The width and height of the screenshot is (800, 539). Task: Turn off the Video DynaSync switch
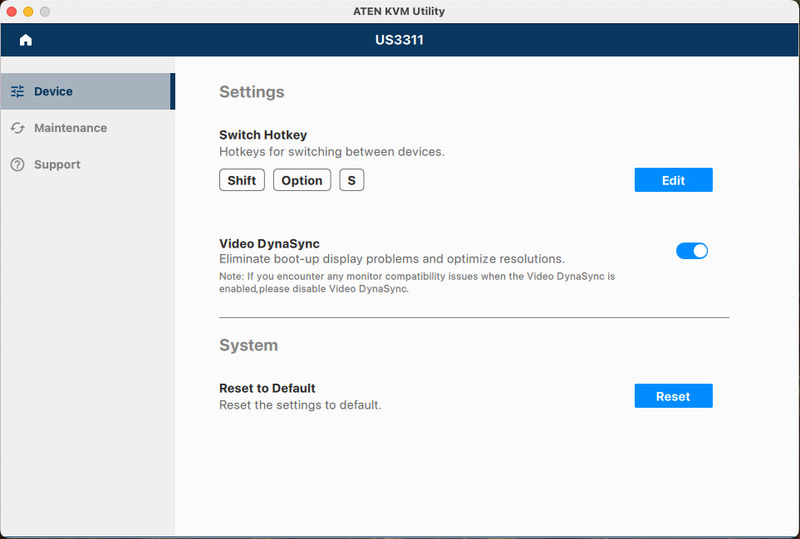click(x=692, y=251)
